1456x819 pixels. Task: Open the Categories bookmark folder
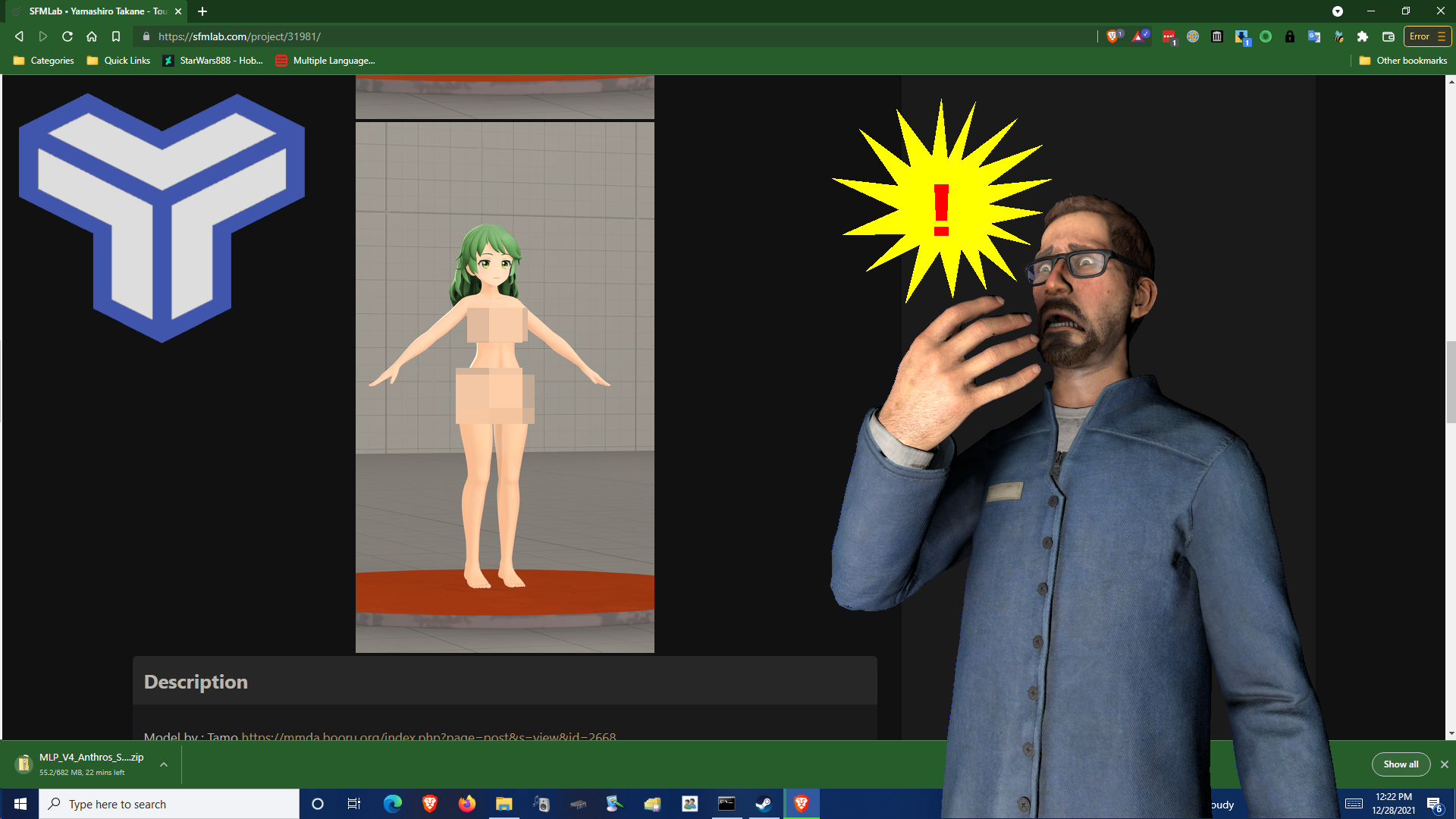[44, 61]
